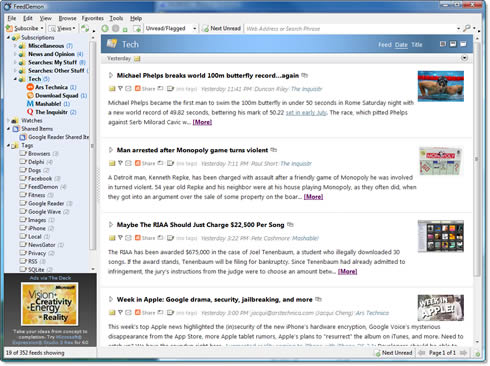Select the FeedDemon tag
The image size is (490, 366).
[43, 187]
